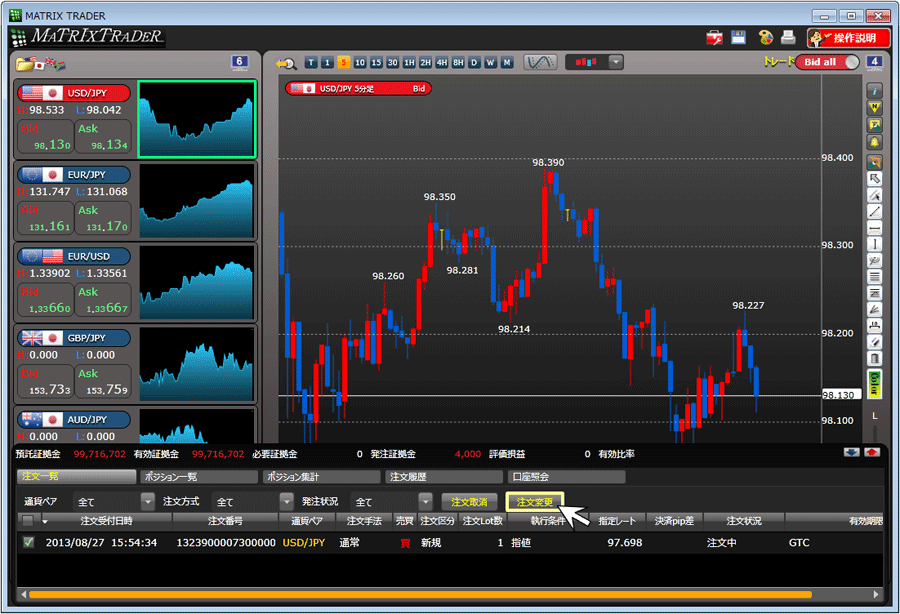
Task: Open the currency flags folder icon
Action: coord(41,63)
